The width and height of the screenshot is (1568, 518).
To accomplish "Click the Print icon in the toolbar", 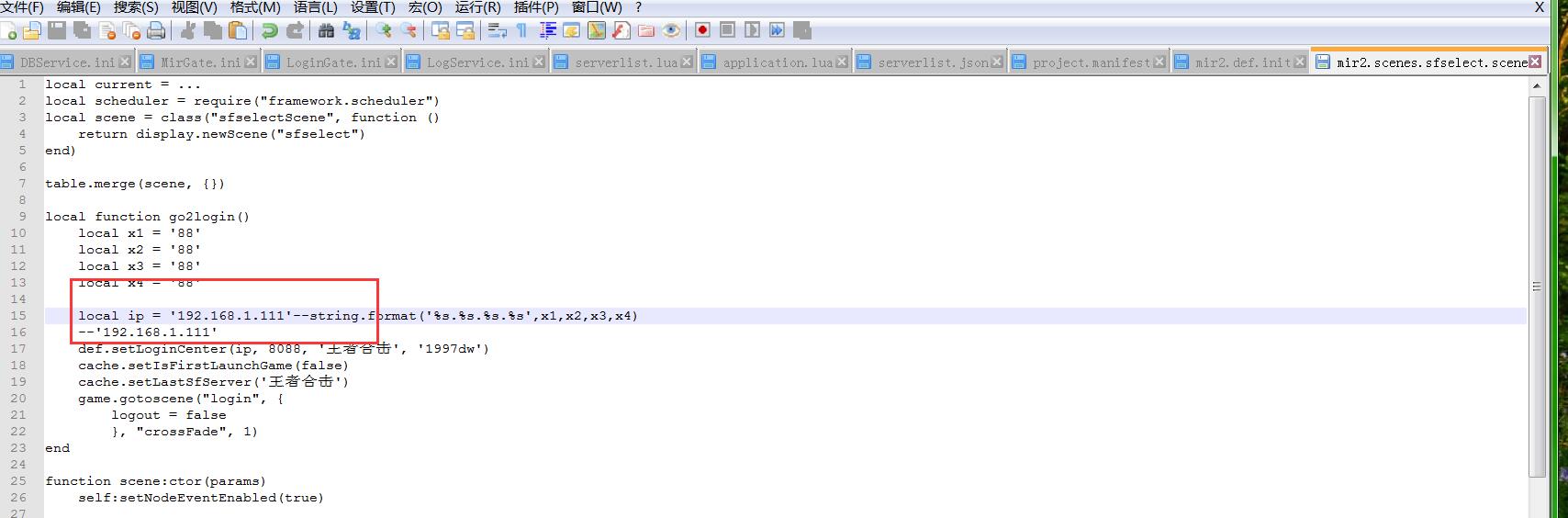I will [156, 31].
